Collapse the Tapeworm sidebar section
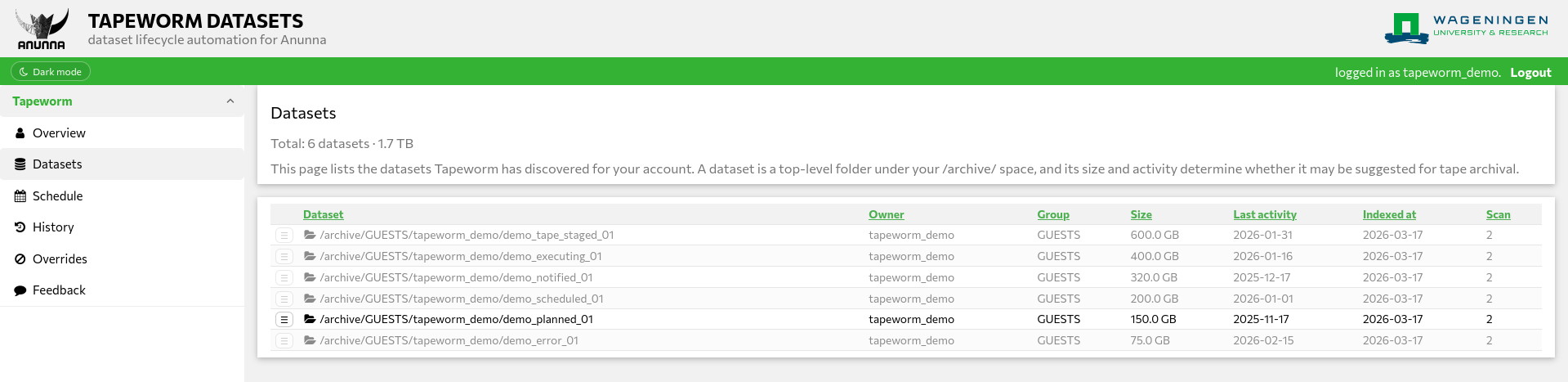The width and height of the screenshot is (1568, 382). (230, 101)
